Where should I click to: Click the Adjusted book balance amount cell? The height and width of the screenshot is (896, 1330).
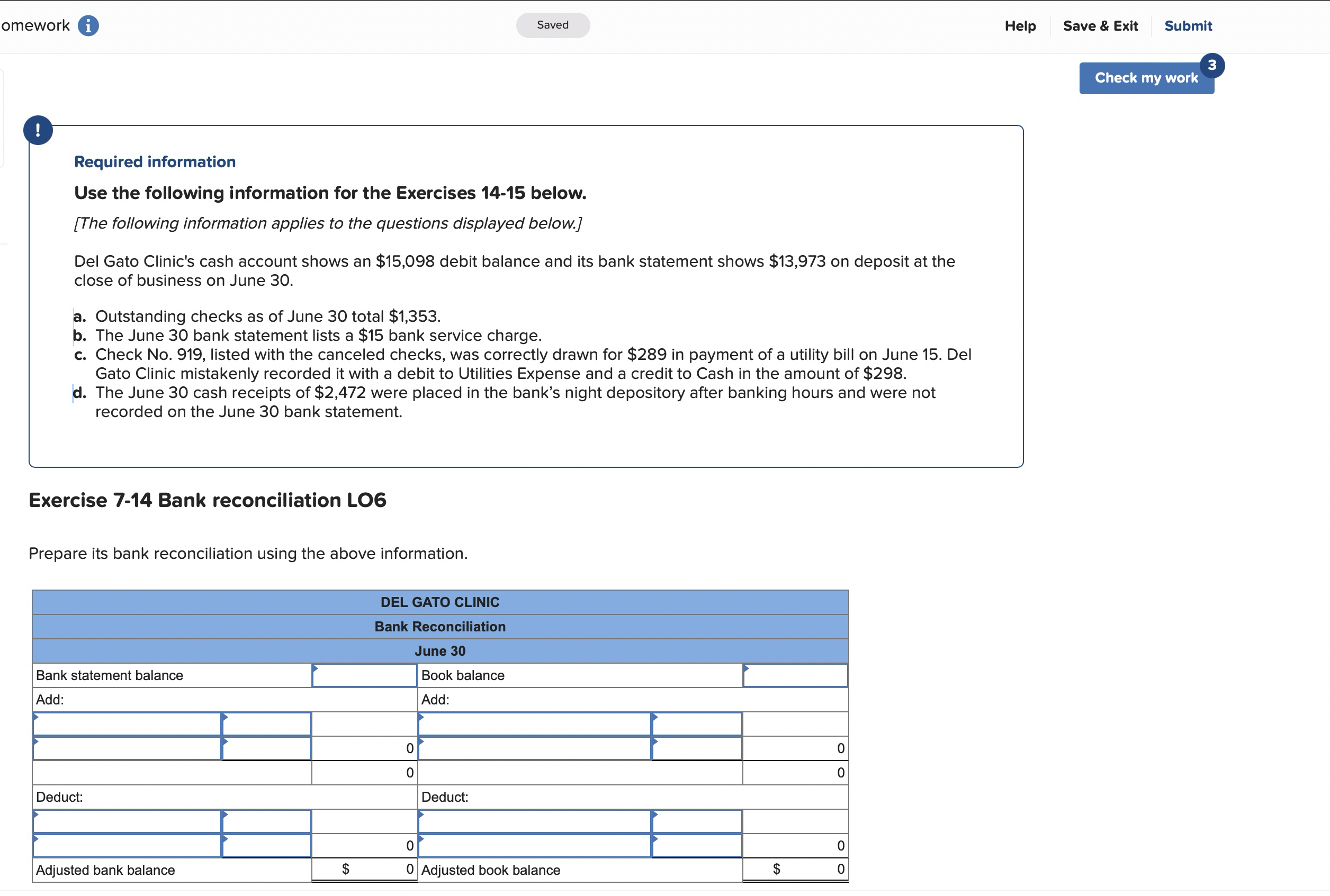pyautogui.click(x=796, y=869)
